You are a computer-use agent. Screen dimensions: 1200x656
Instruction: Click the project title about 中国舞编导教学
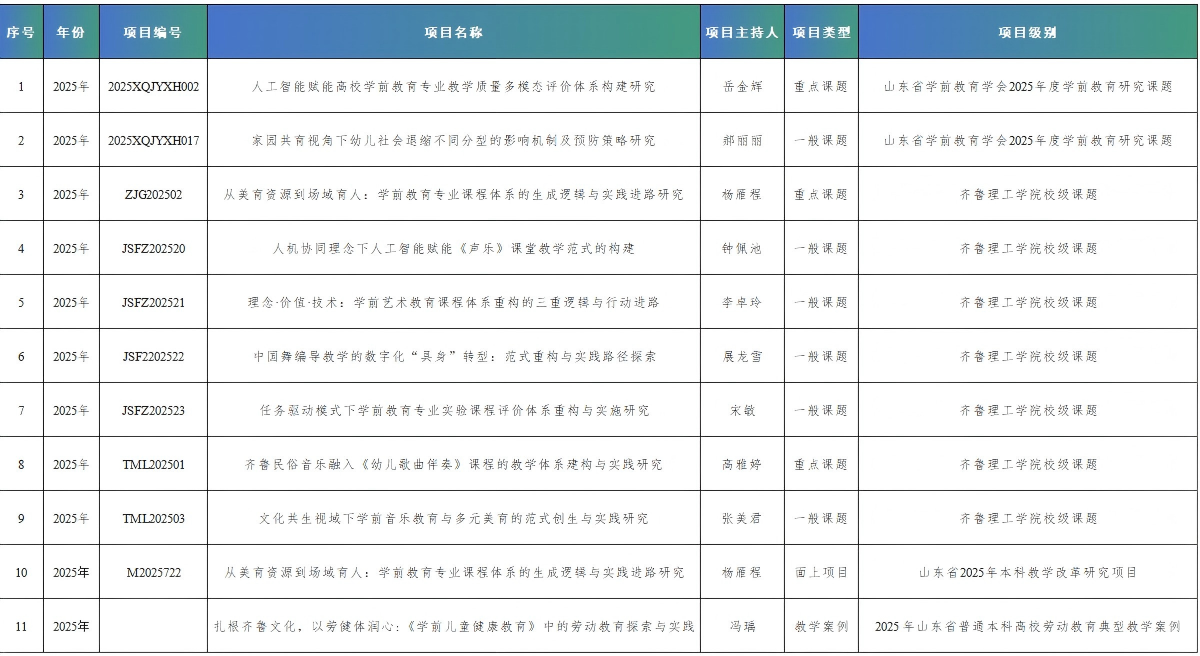point(454,357)
